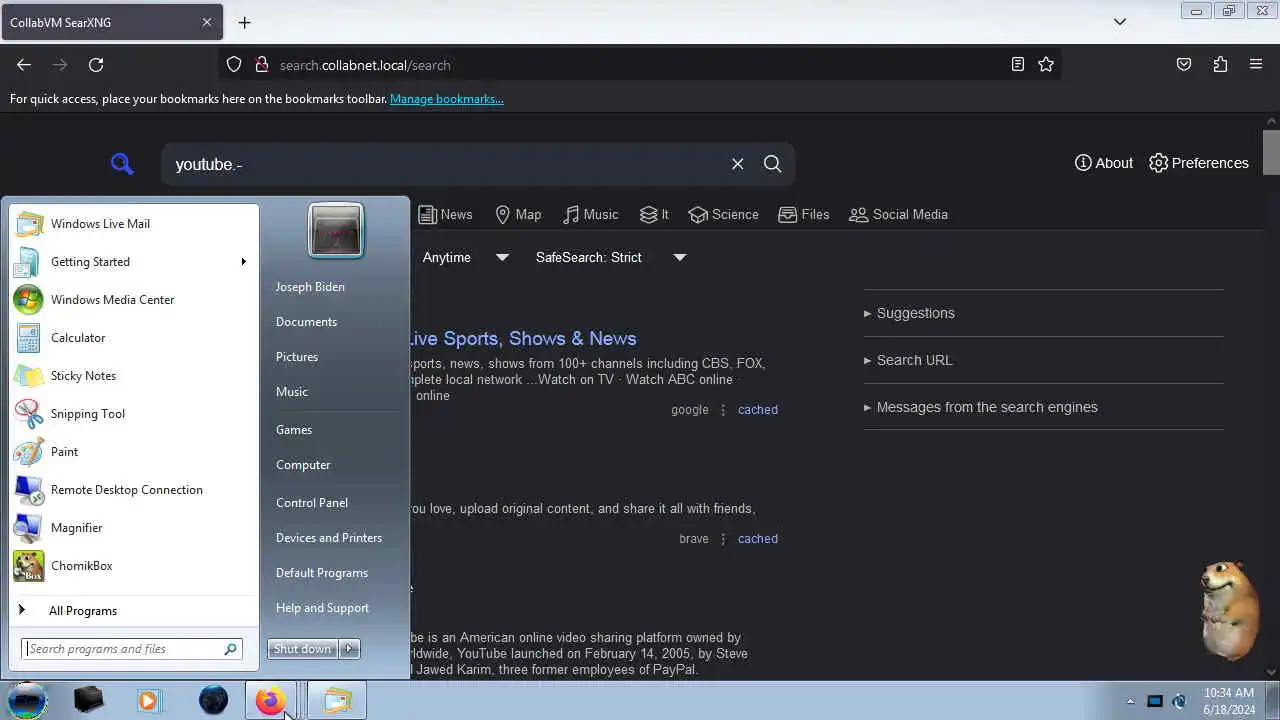The height and width of the screenshot is (720, 1280).
Task: Click the Search programs and files box
Action: pyautogui.click(x=131, y=649)
